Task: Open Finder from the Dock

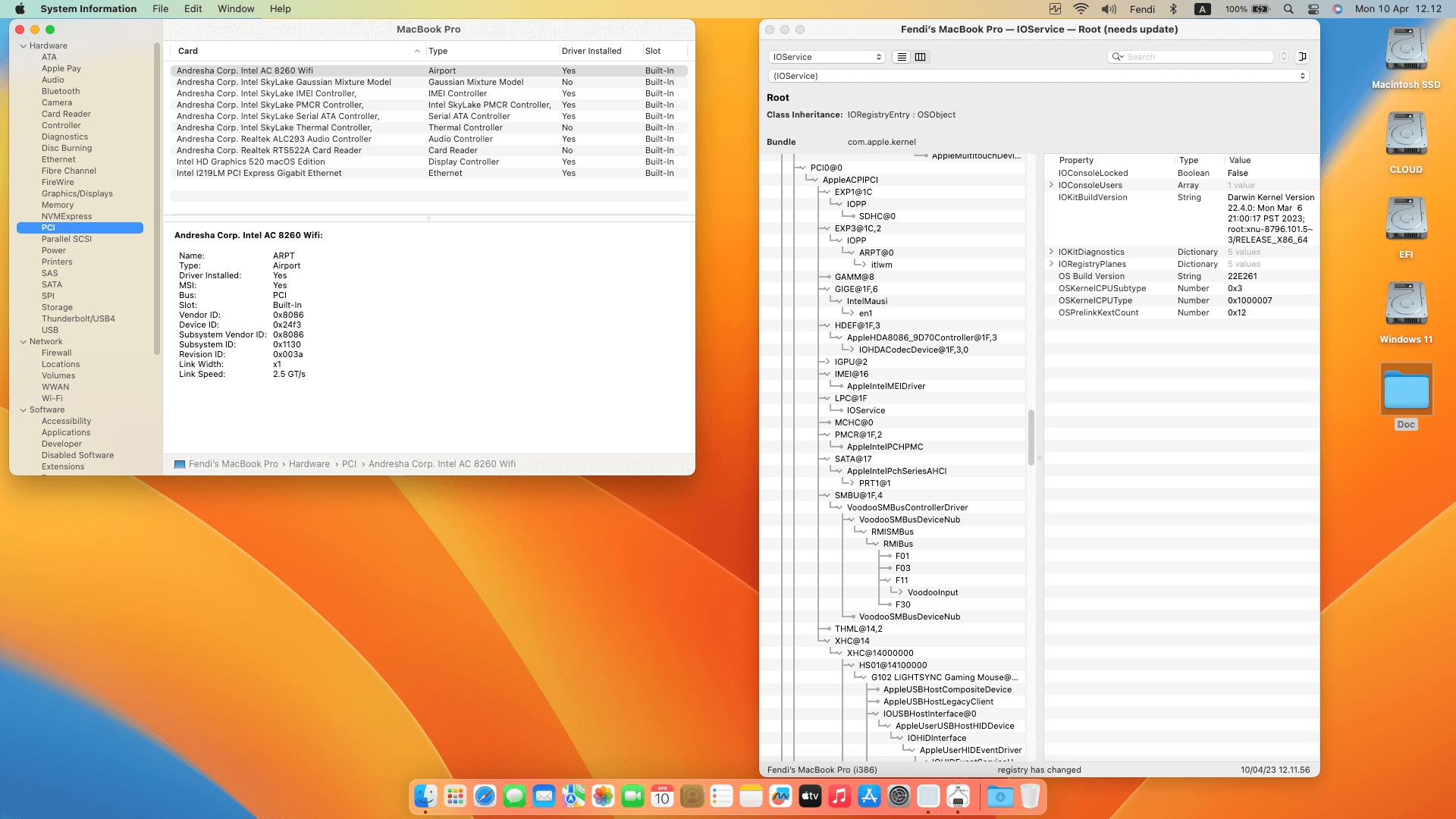Action: 425,795
